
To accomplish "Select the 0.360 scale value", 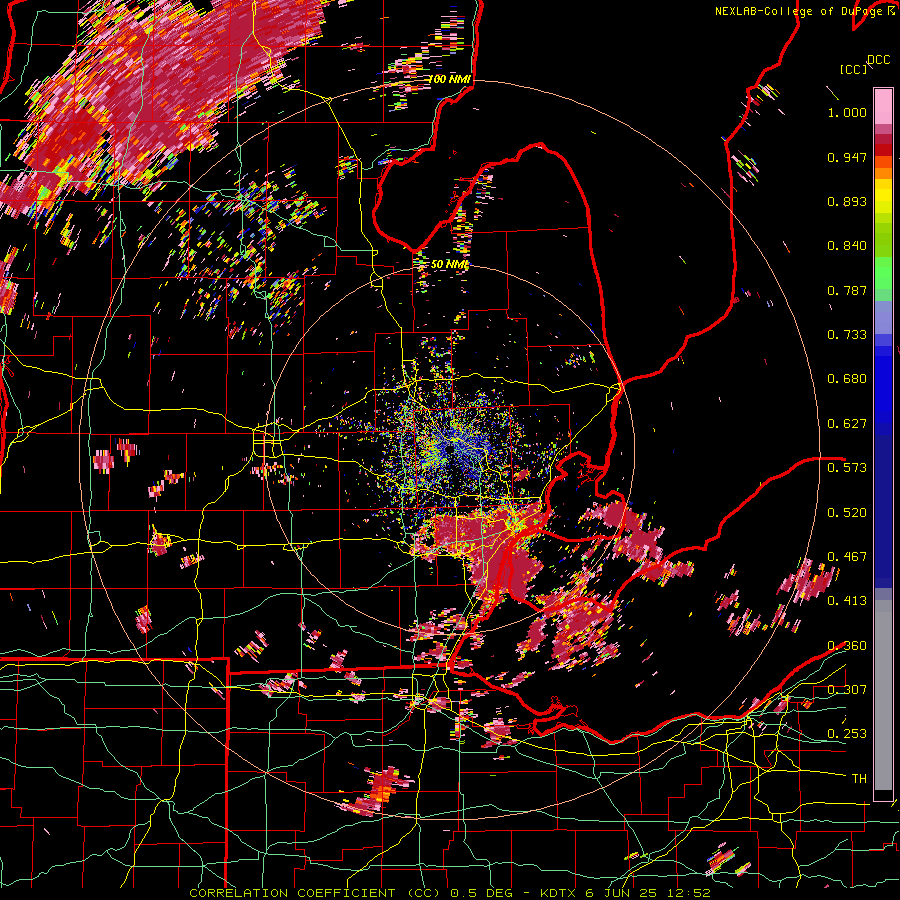I will [847, 646].
